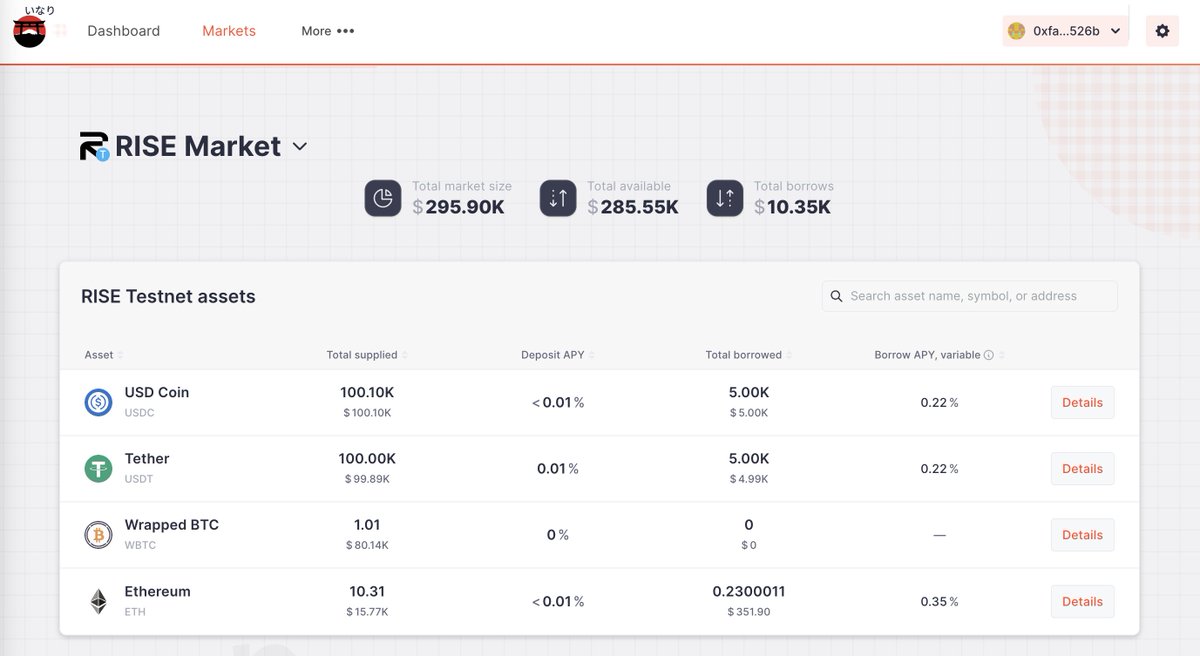Click the $351.90 ETH borrowed amount
The width and height of the screenshot is (1200, 656).
pos(749,612)
